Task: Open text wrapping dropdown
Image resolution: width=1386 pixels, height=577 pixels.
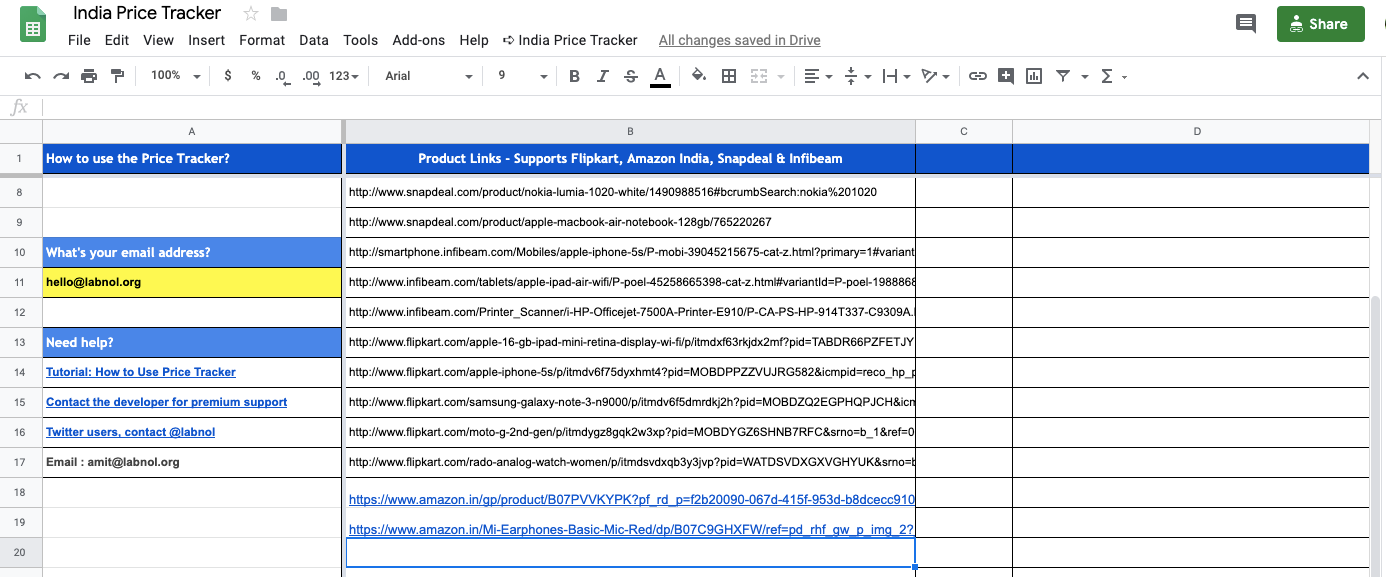Action: click(x=896, y=76)
